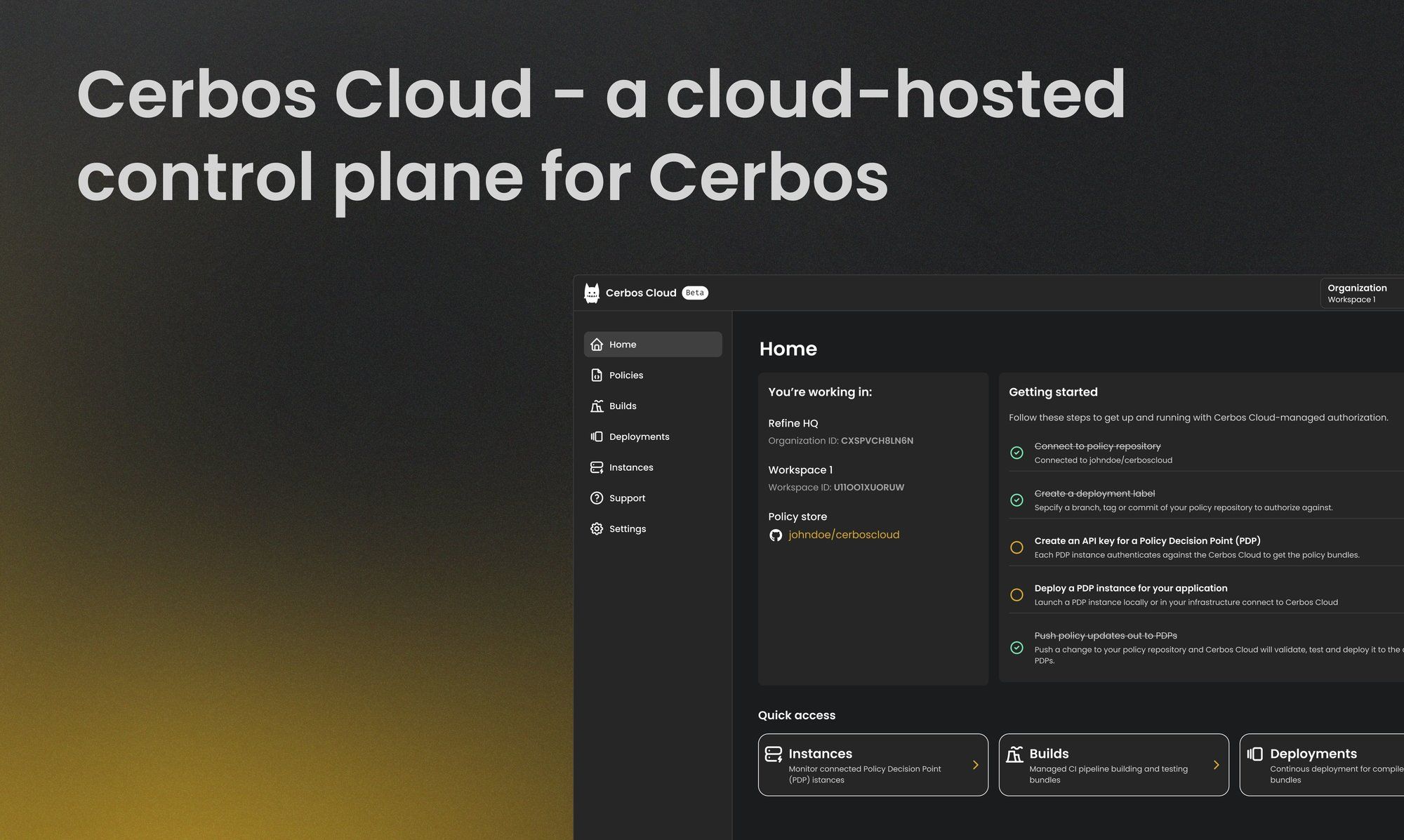Screen dimensions: 1404x840
Task: Click the Instances icon in Quick access card
Action: [774, 754]
